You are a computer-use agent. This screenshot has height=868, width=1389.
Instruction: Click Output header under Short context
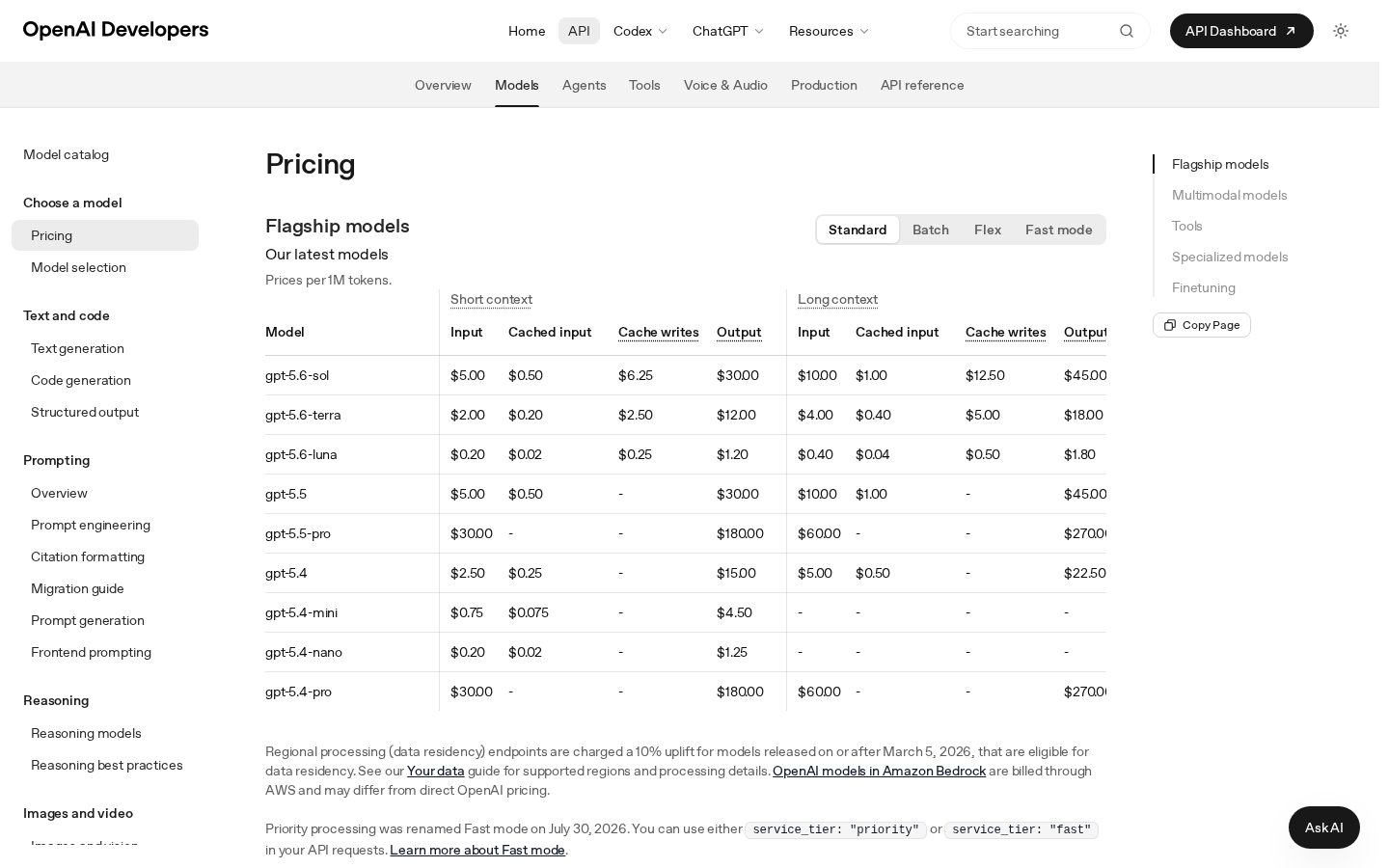pos(739,332)
